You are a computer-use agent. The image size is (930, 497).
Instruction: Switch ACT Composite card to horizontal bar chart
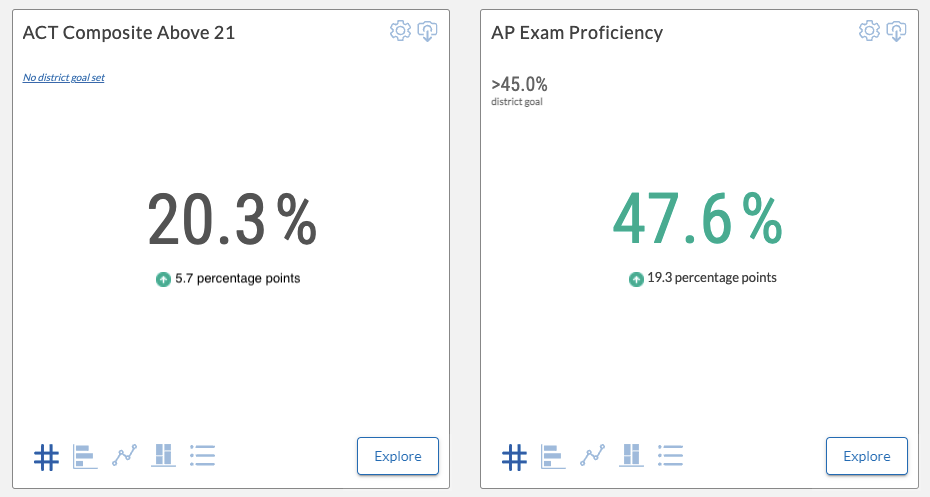pos(85,457)
